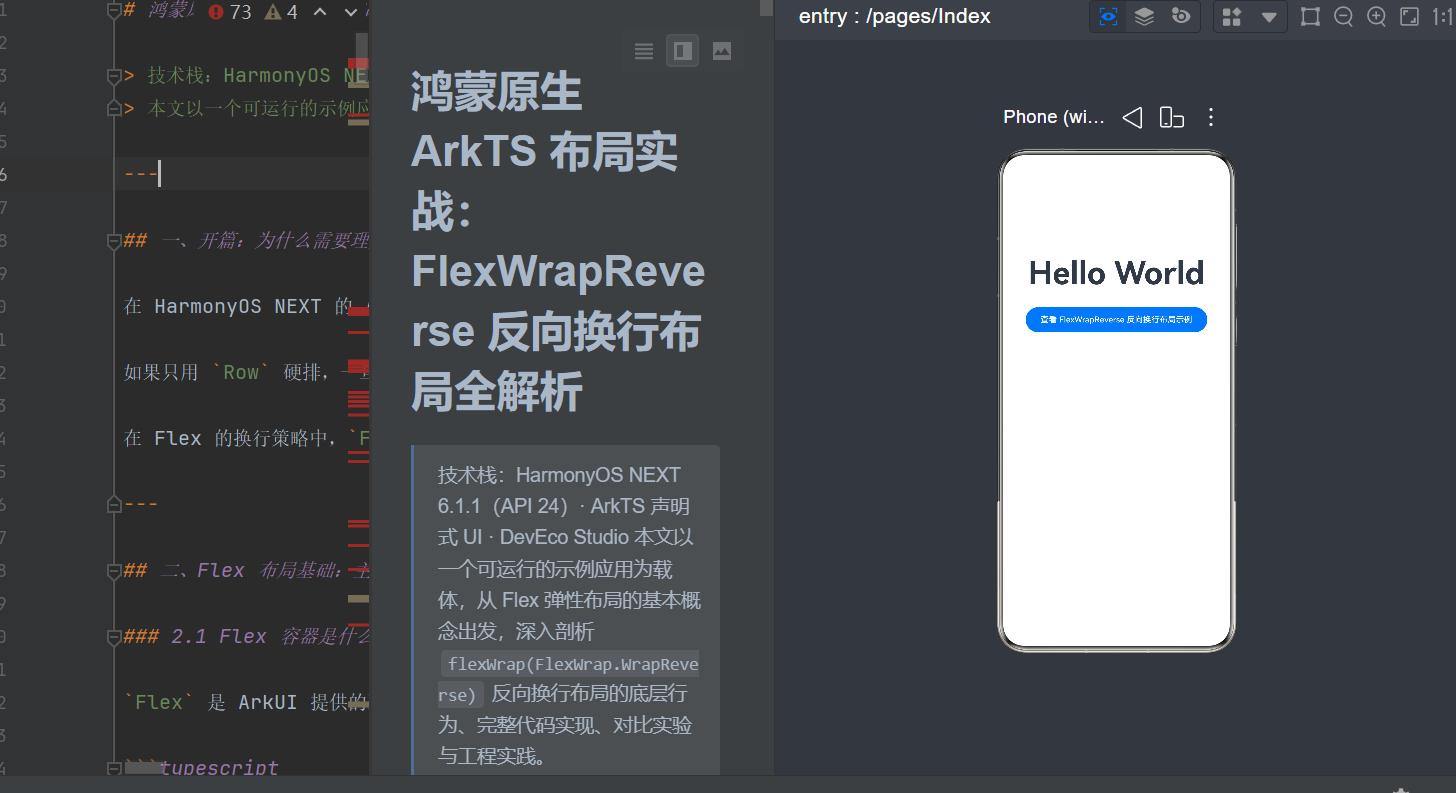Enable the inspector eye toggle in previewer toolbar
Viewport: 1456px width, 793px height.
(x=1108, y=16)
